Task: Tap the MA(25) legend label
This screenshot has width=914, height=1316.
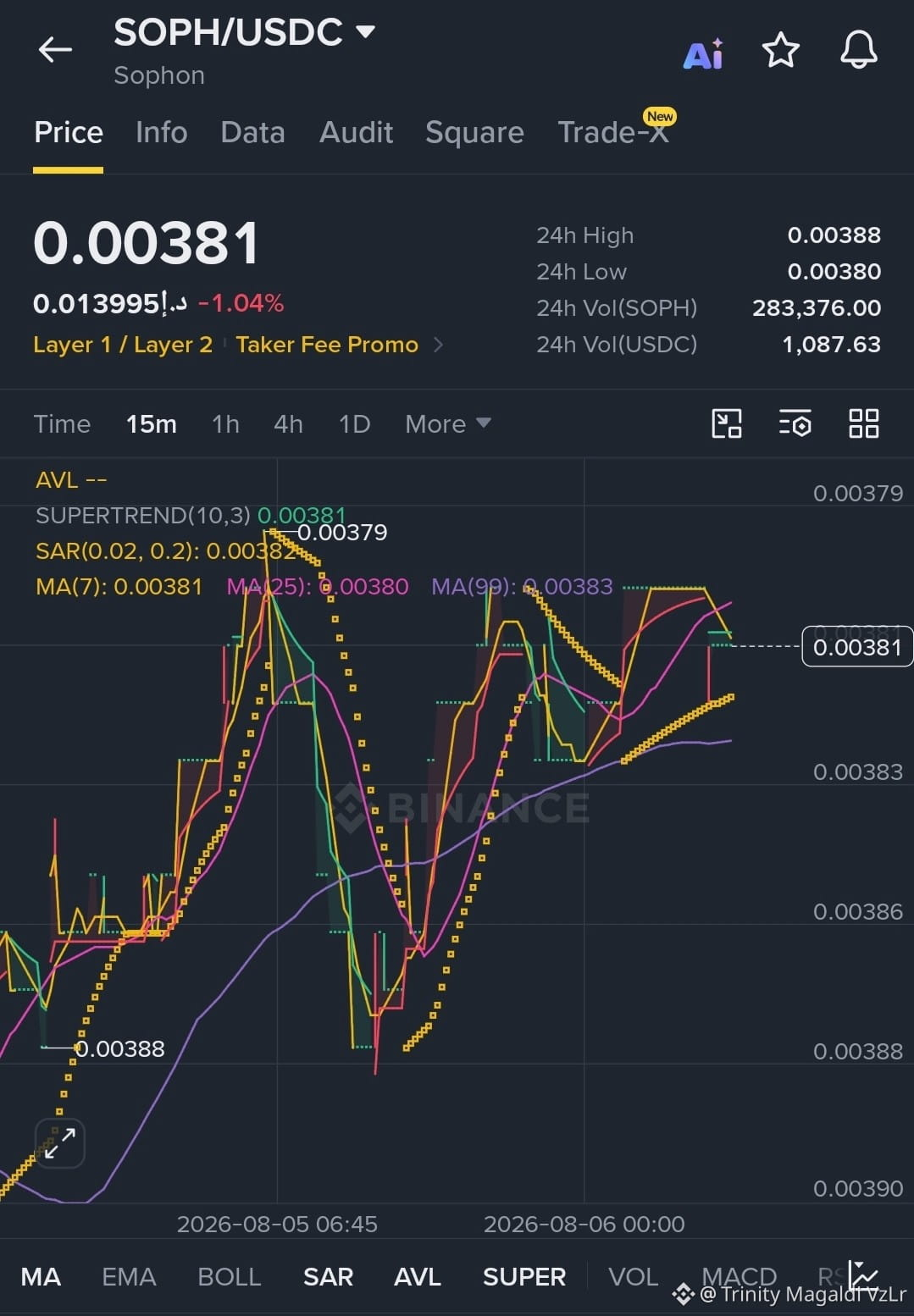Action: (x=318, y=586)
